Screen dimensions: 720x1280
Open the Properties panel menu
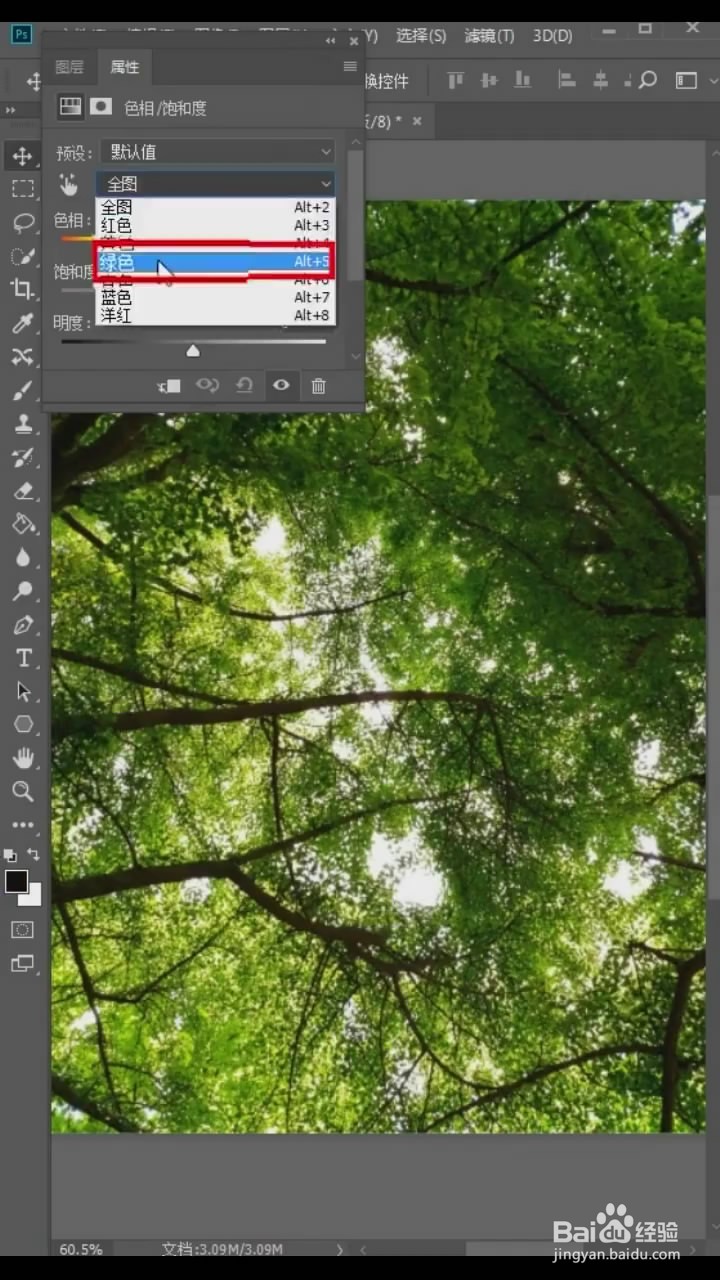coord(350,67)
